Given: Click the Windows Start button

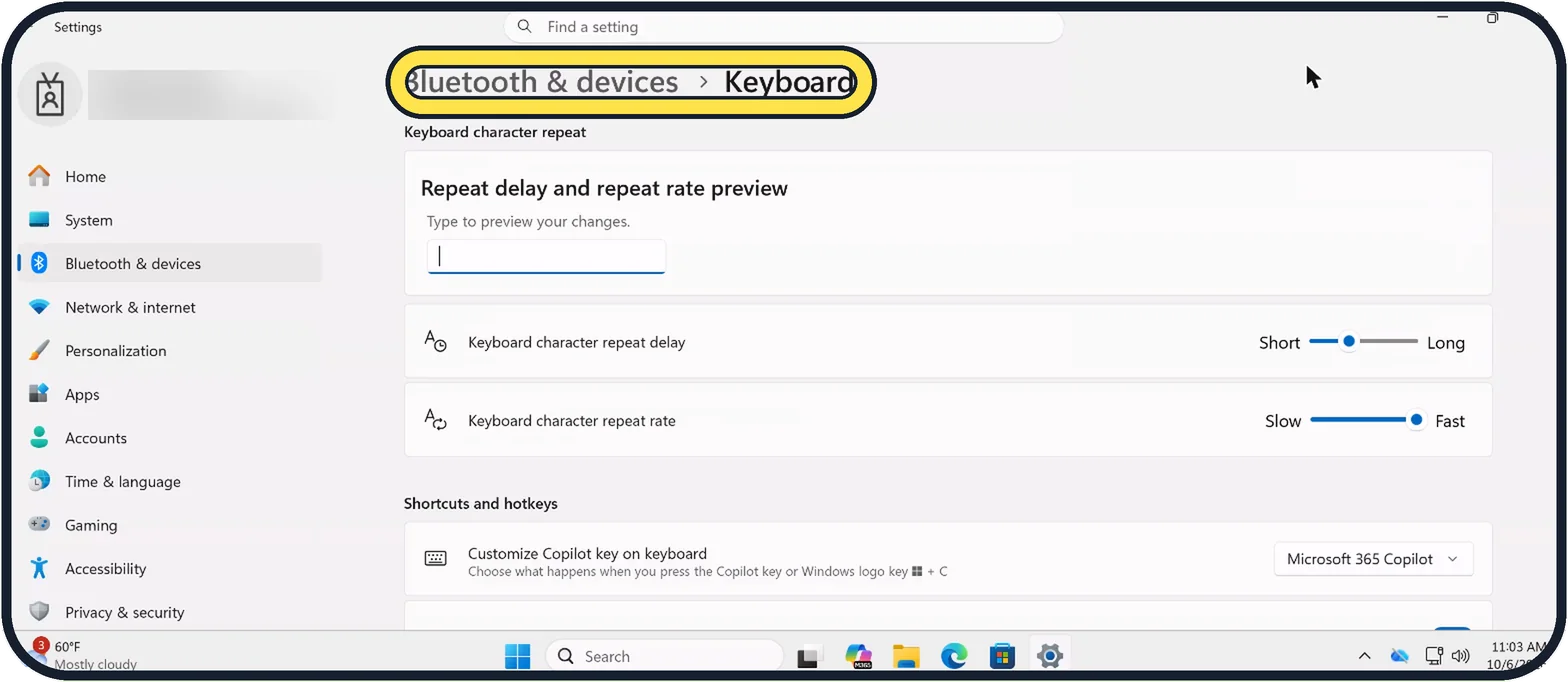Looking at the screenshot, I should tap(518, 656).
